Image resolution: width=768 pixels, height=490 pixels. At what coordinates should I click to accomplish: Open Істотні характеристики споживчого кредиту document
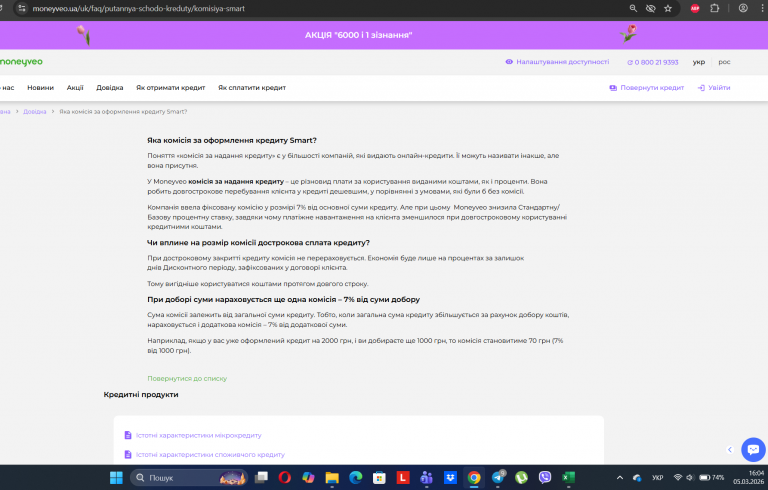coord(205,454)
